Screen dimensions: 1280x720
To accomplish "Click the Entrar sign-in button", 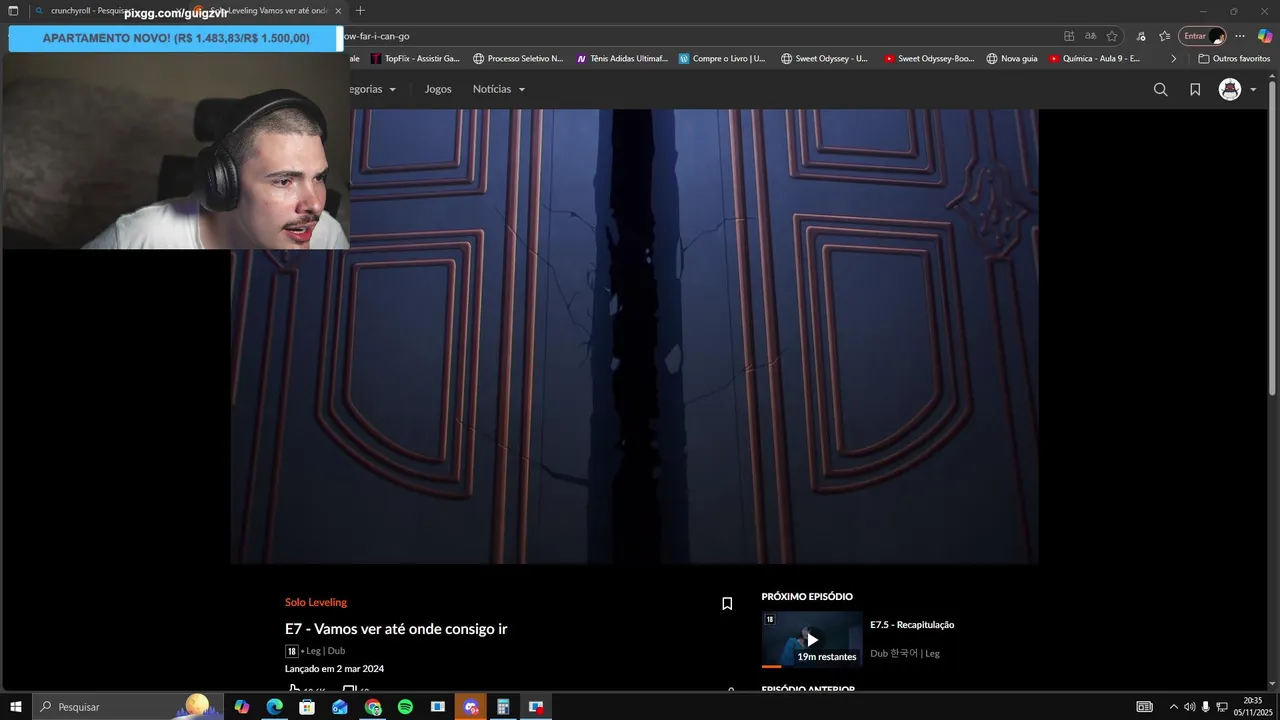I will point(1203,36).
